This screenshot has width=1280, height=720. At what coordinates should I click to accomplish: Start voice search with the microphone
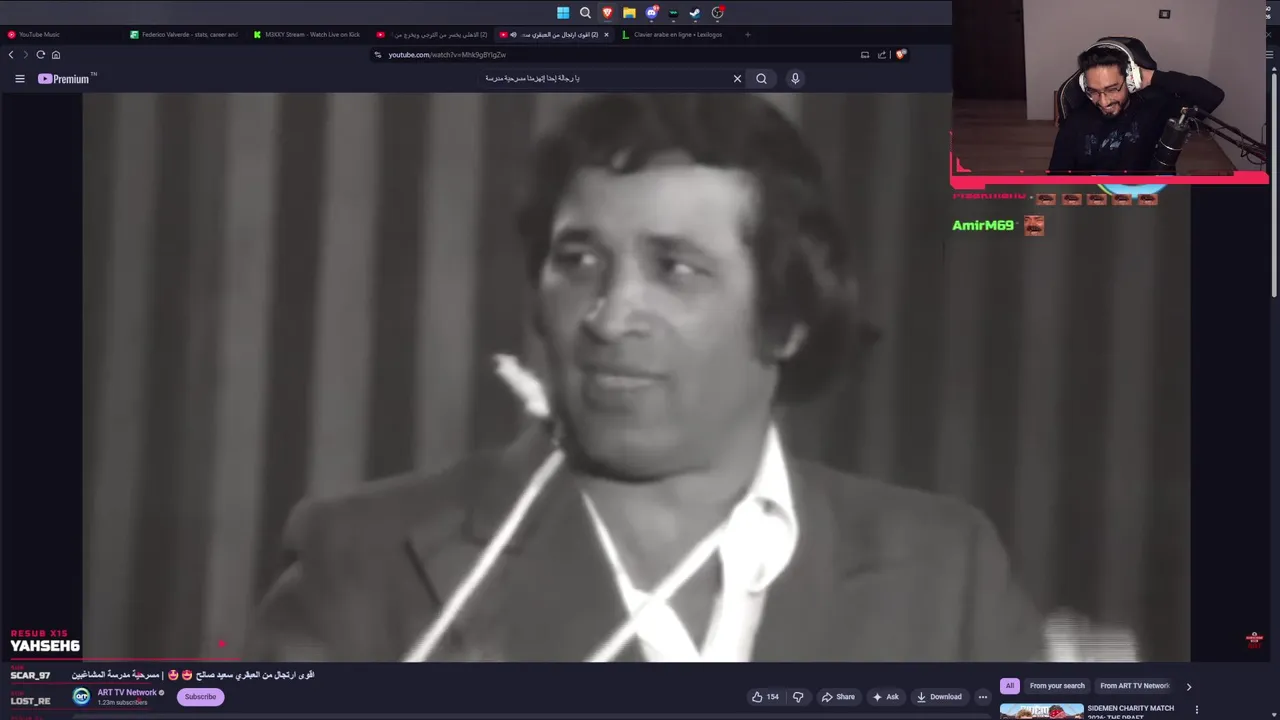(795, 79)
